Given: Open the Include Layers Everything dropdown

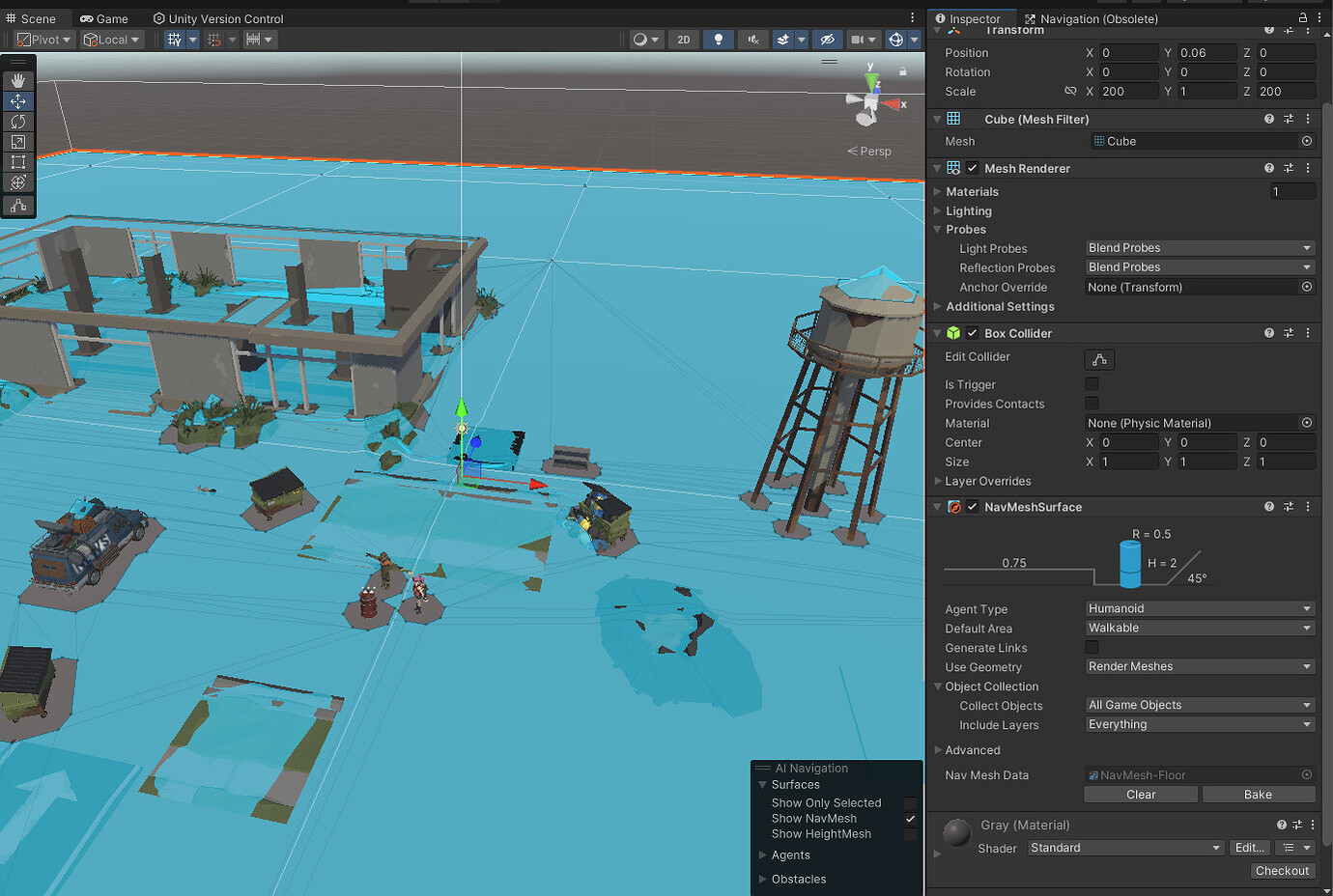Looking at the screenshot, I should (1199, 724).
